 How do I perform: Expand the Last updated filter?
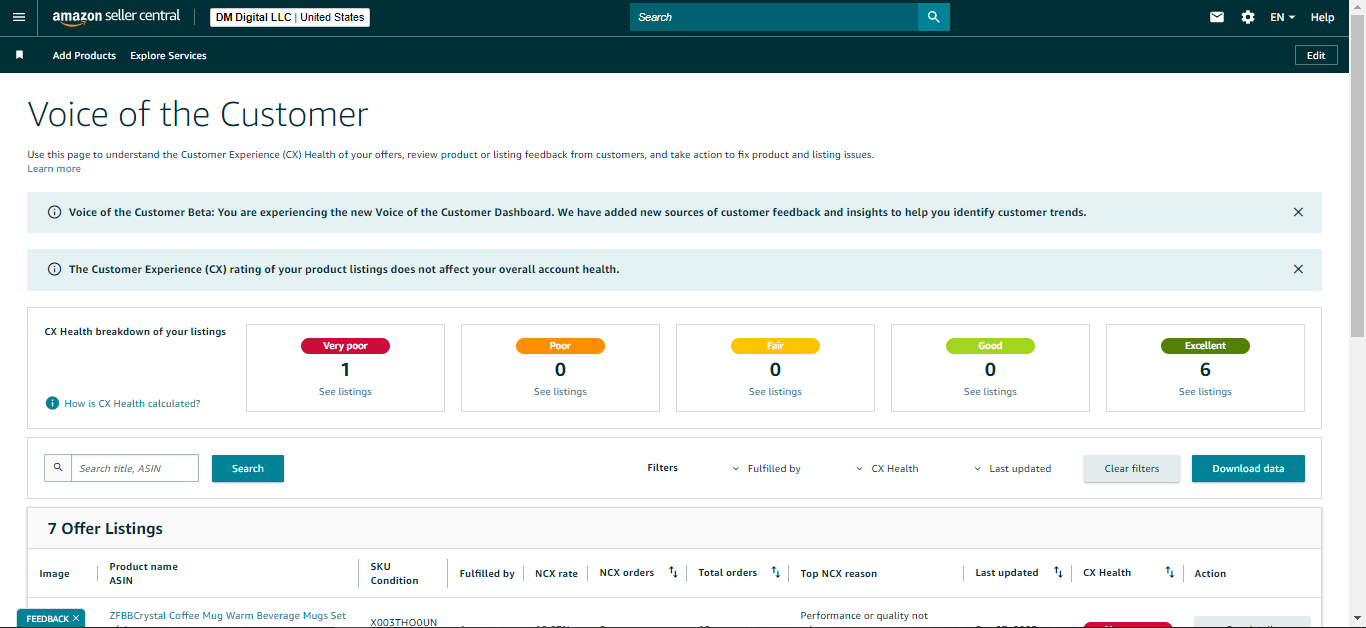pos(1013,468)
